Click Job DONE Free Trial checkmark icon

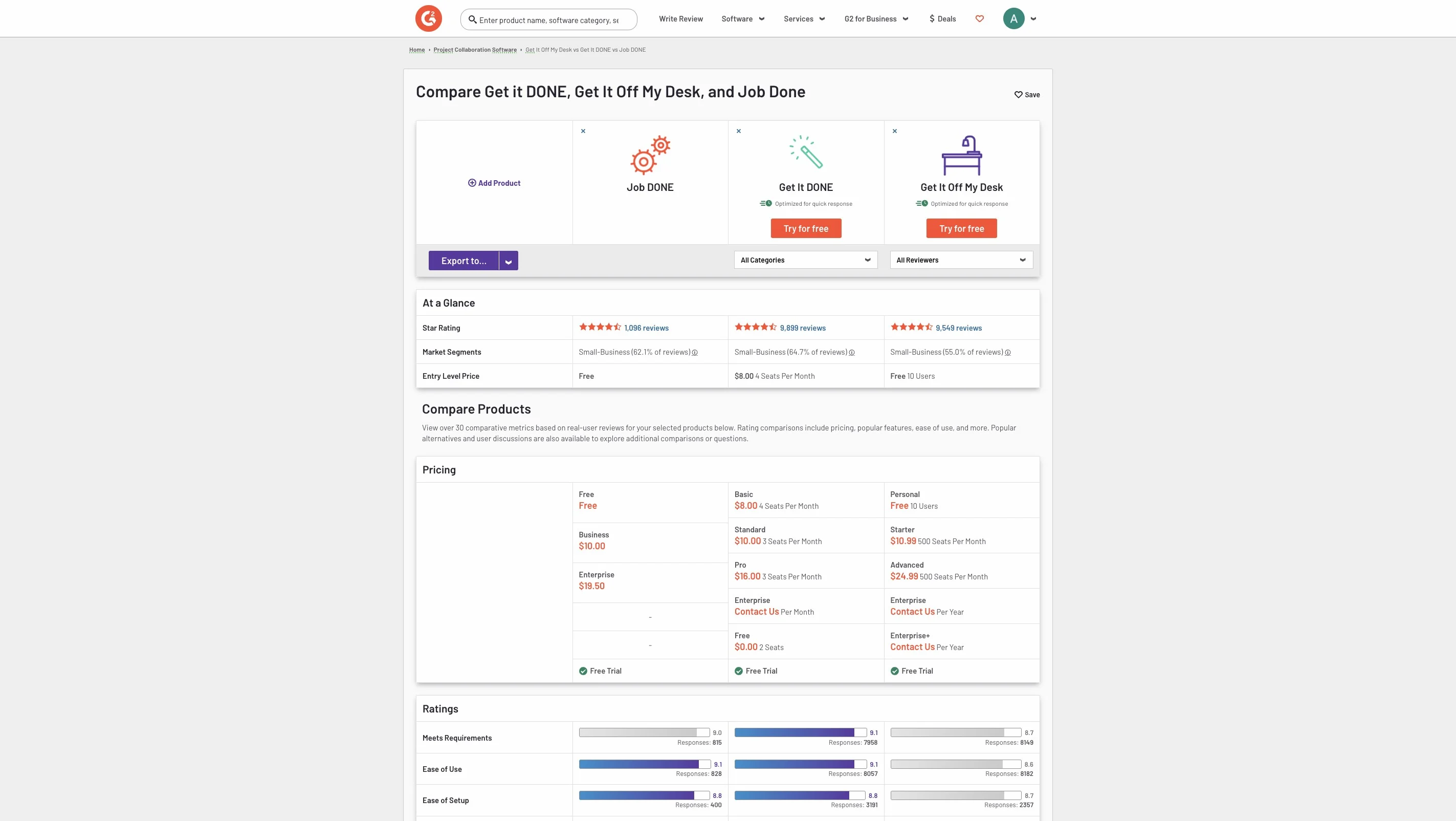click(x=583, y=671)
